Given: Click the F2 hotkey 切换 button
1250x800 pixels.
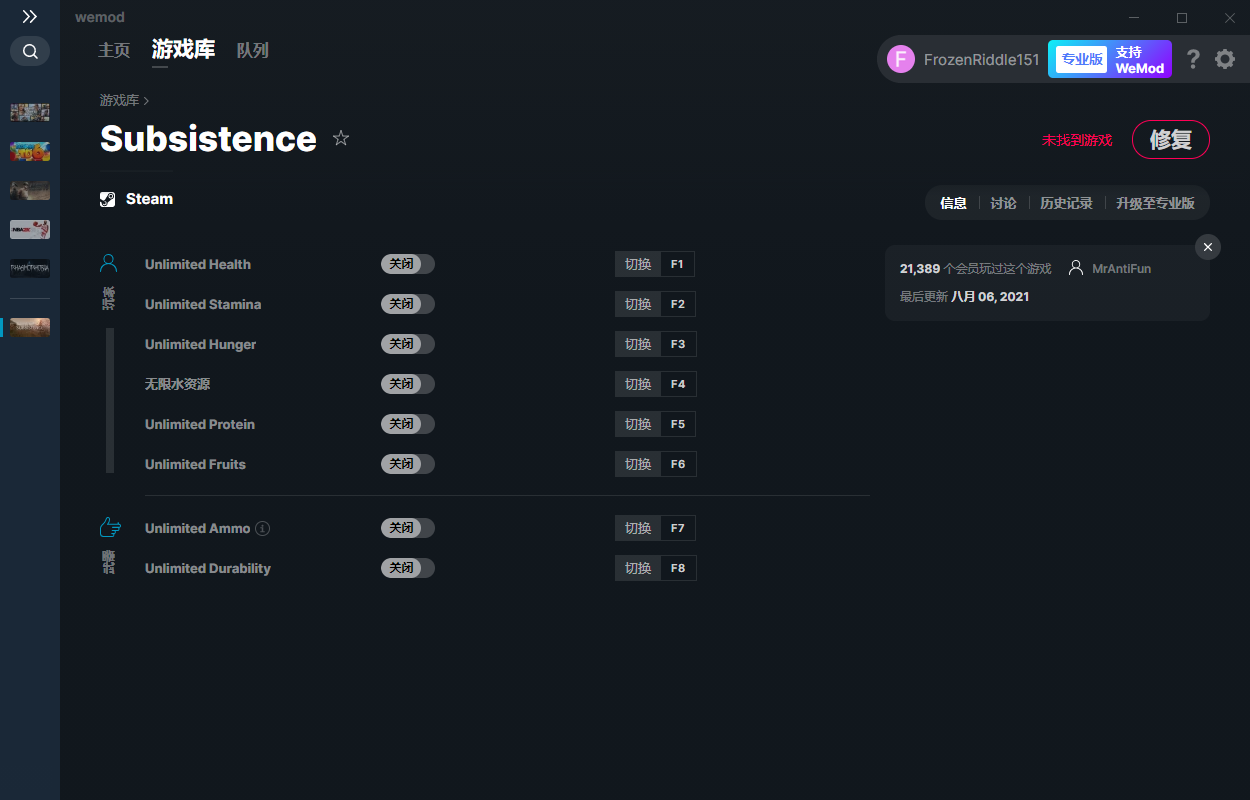Looking at the screenshot, I should tap(655, 304).
